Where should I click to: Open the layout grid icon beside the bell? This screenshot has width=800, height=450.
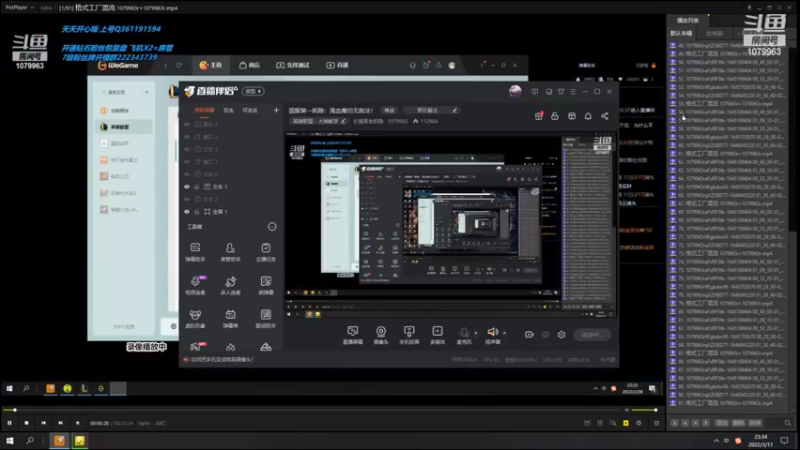point(571,116)
